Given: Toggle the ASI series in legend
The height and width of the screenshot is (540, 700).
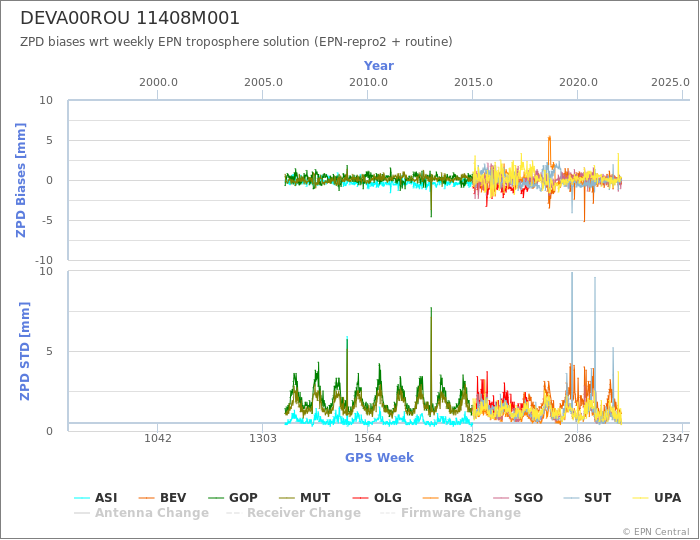Looking at the screenshot, I should [95, 498].
